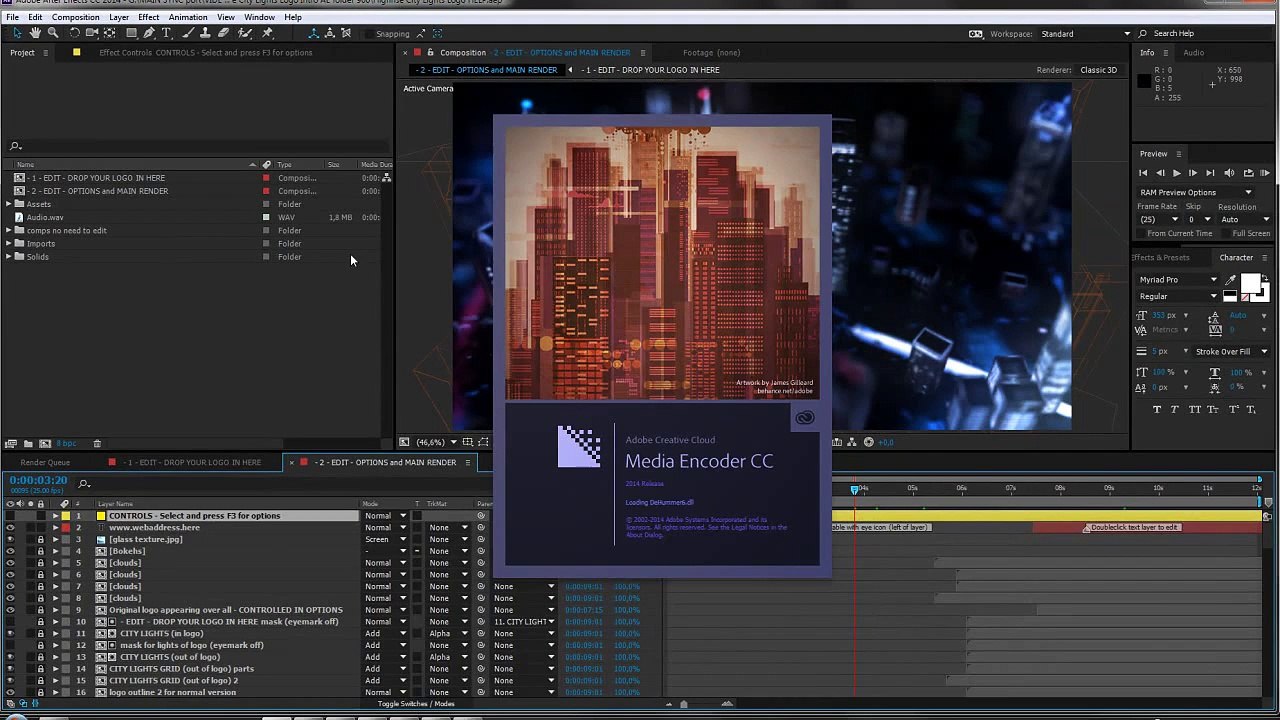The height and width of the screenshot is (720, 1280).
Task: Open the Regular font style dropdown
Action: tap(1178, 296)
